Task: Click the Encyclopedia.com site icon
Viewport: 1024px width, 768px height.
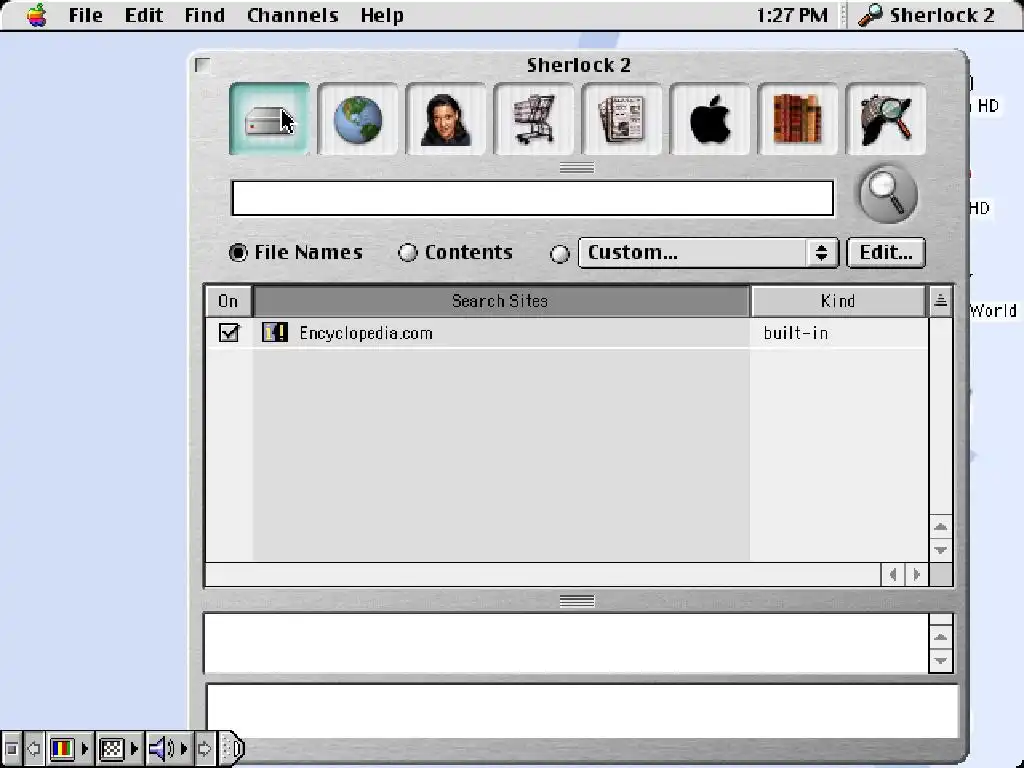Action: point(275,332)
